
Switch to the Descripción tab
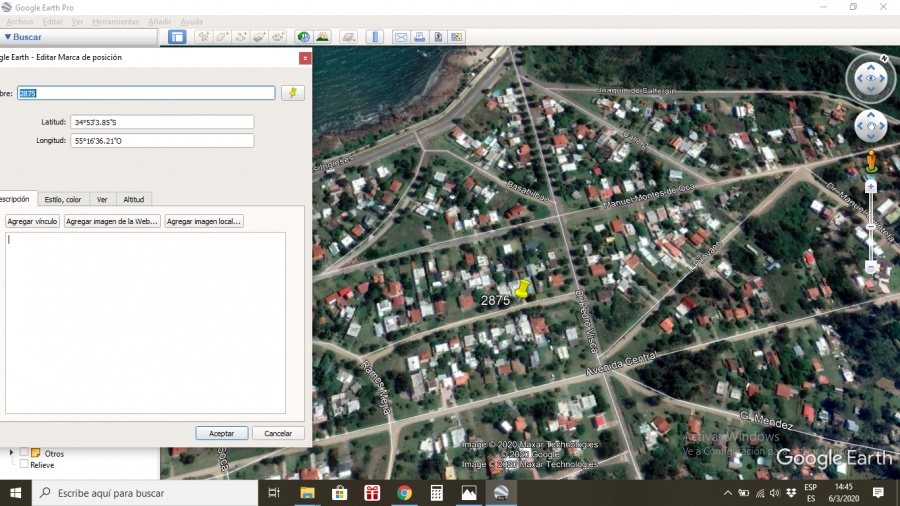(16, 199)
